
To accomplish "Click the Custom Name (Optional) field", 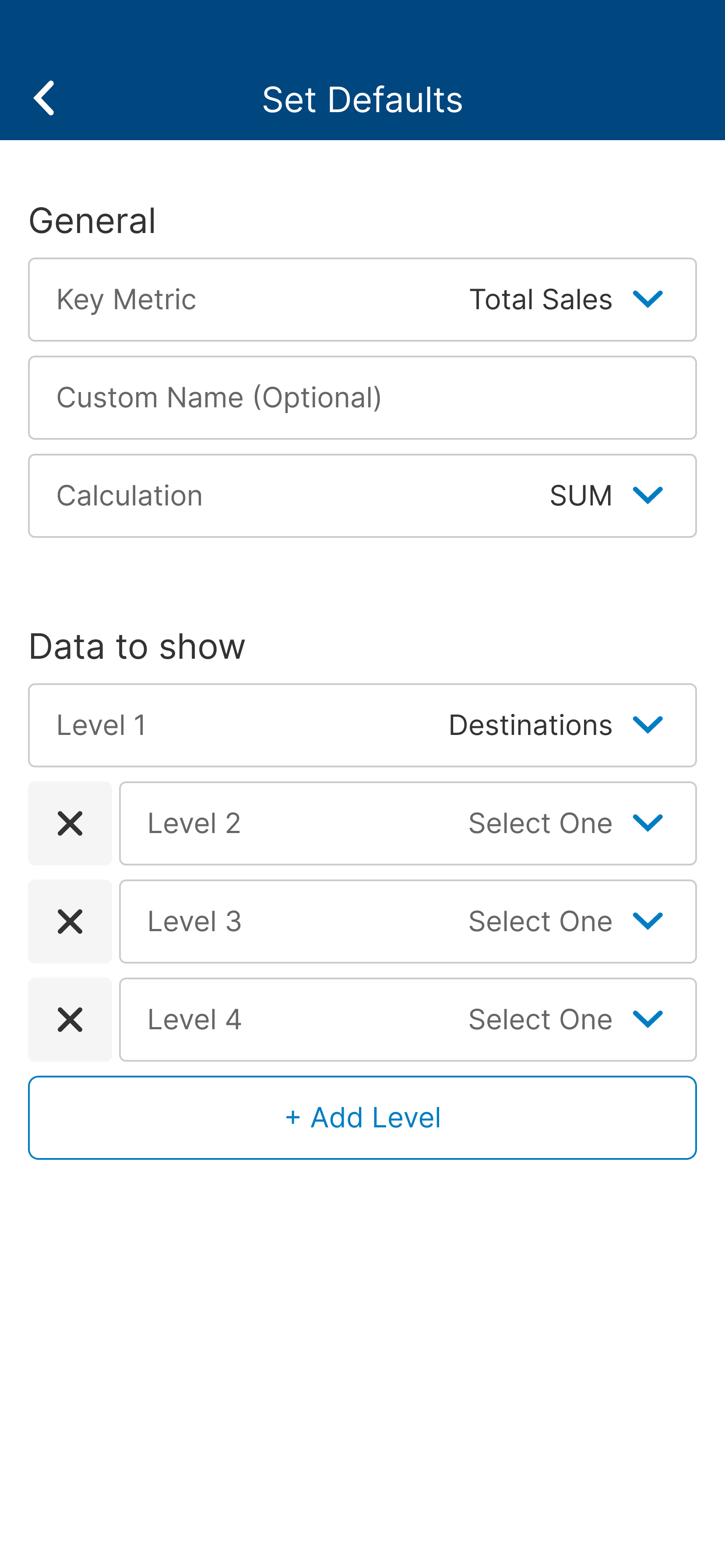I will point(362,398).
